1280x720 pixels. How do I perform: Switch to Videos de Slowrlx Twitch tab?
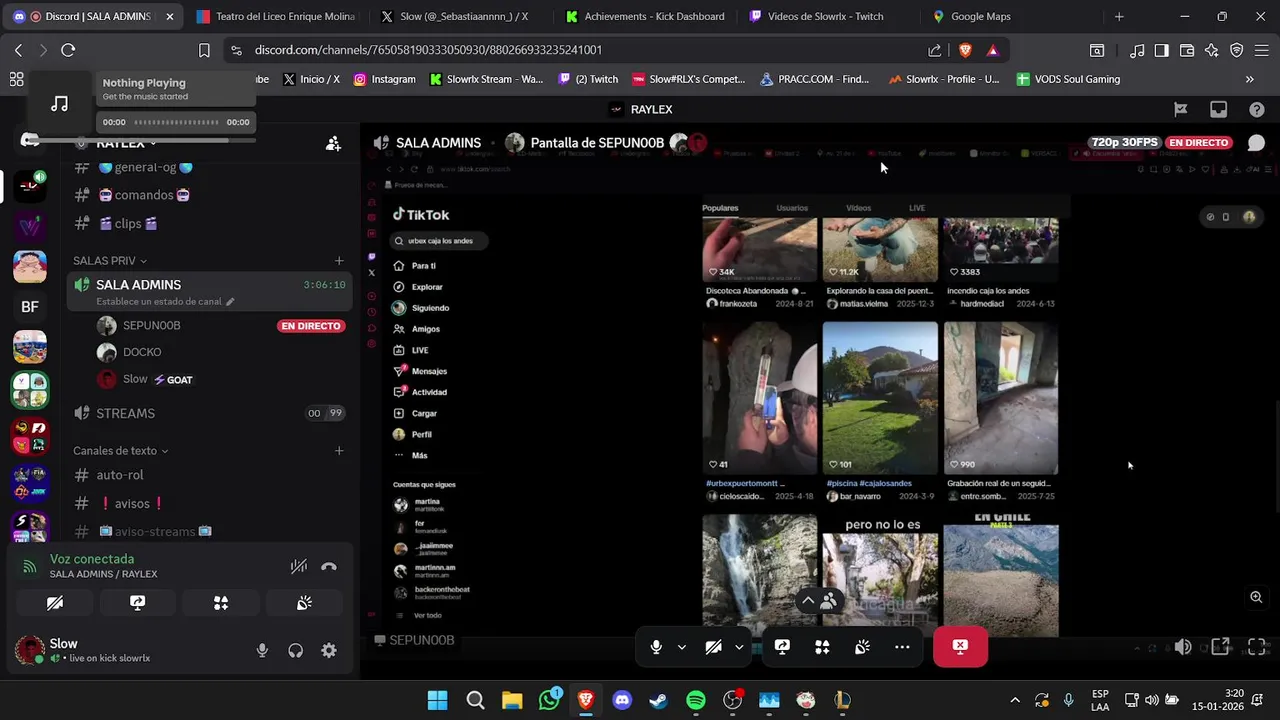pos(828,17)
